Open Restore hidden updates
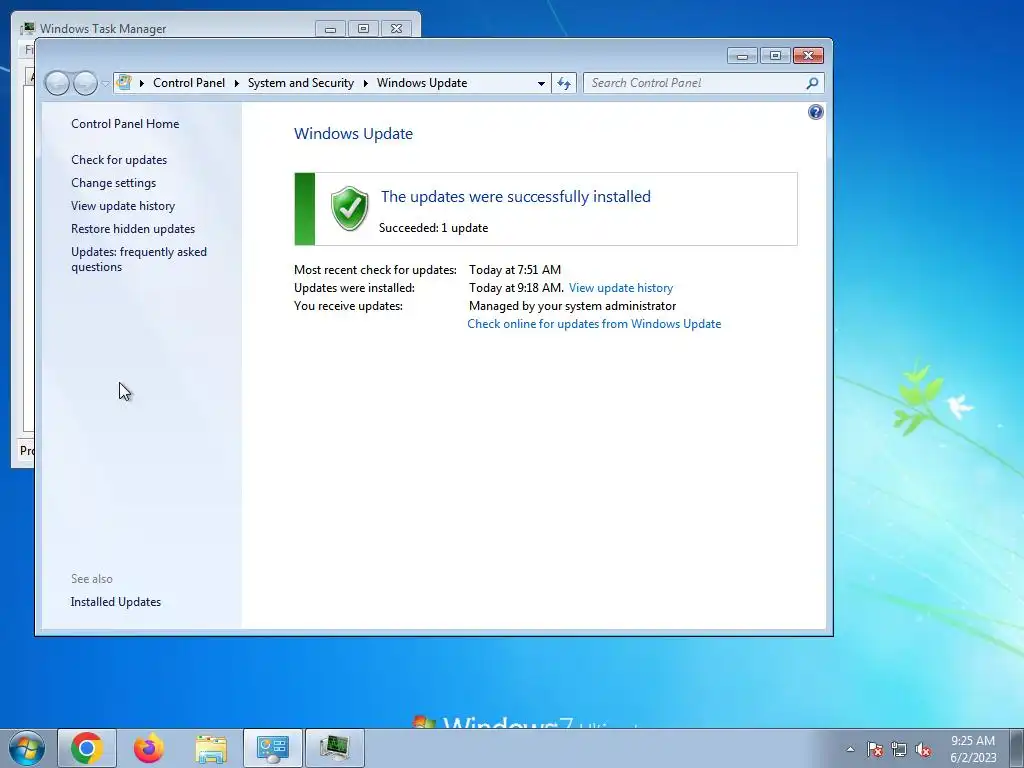Image resolution: width=1024 pixels, height=768 pixels. [x=133, y=229]
